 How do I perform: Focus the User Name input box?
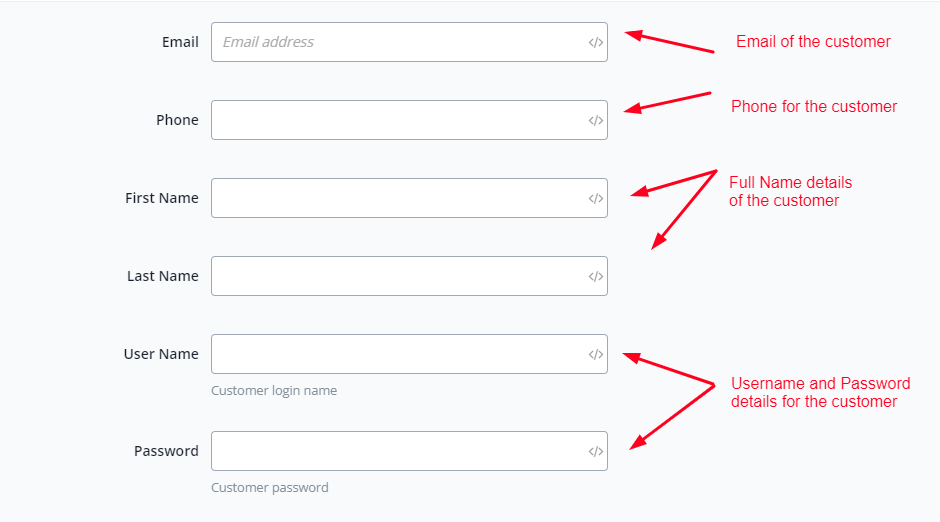click(x=398, y=354)
